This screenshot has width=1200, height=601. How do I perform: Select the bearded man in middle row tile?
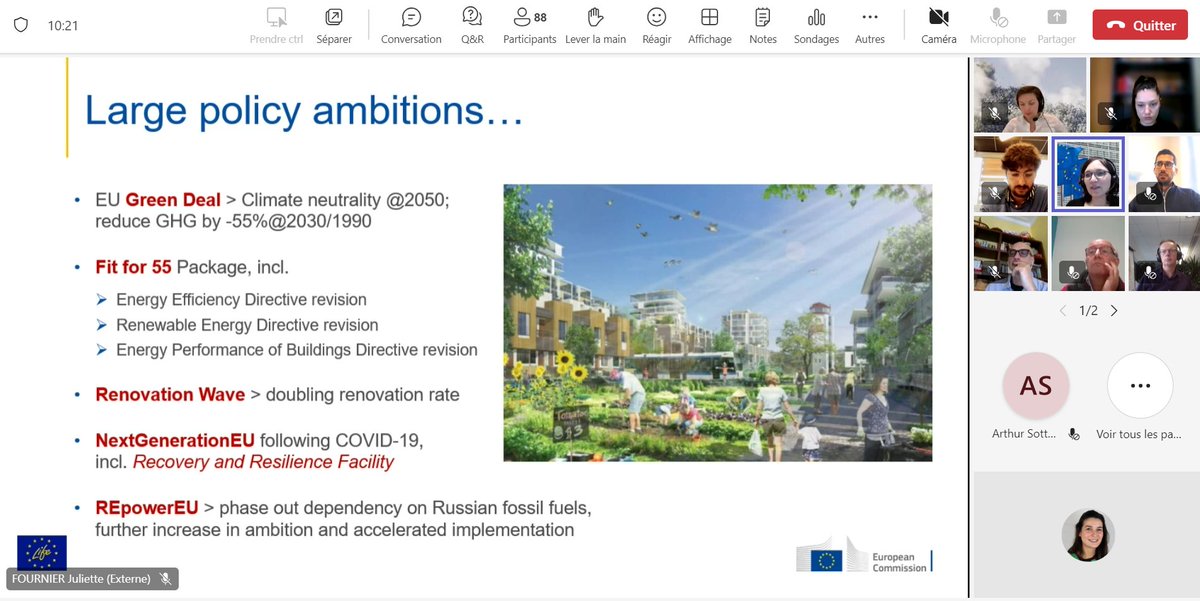pyautogui.click(x=1164, y=174)
